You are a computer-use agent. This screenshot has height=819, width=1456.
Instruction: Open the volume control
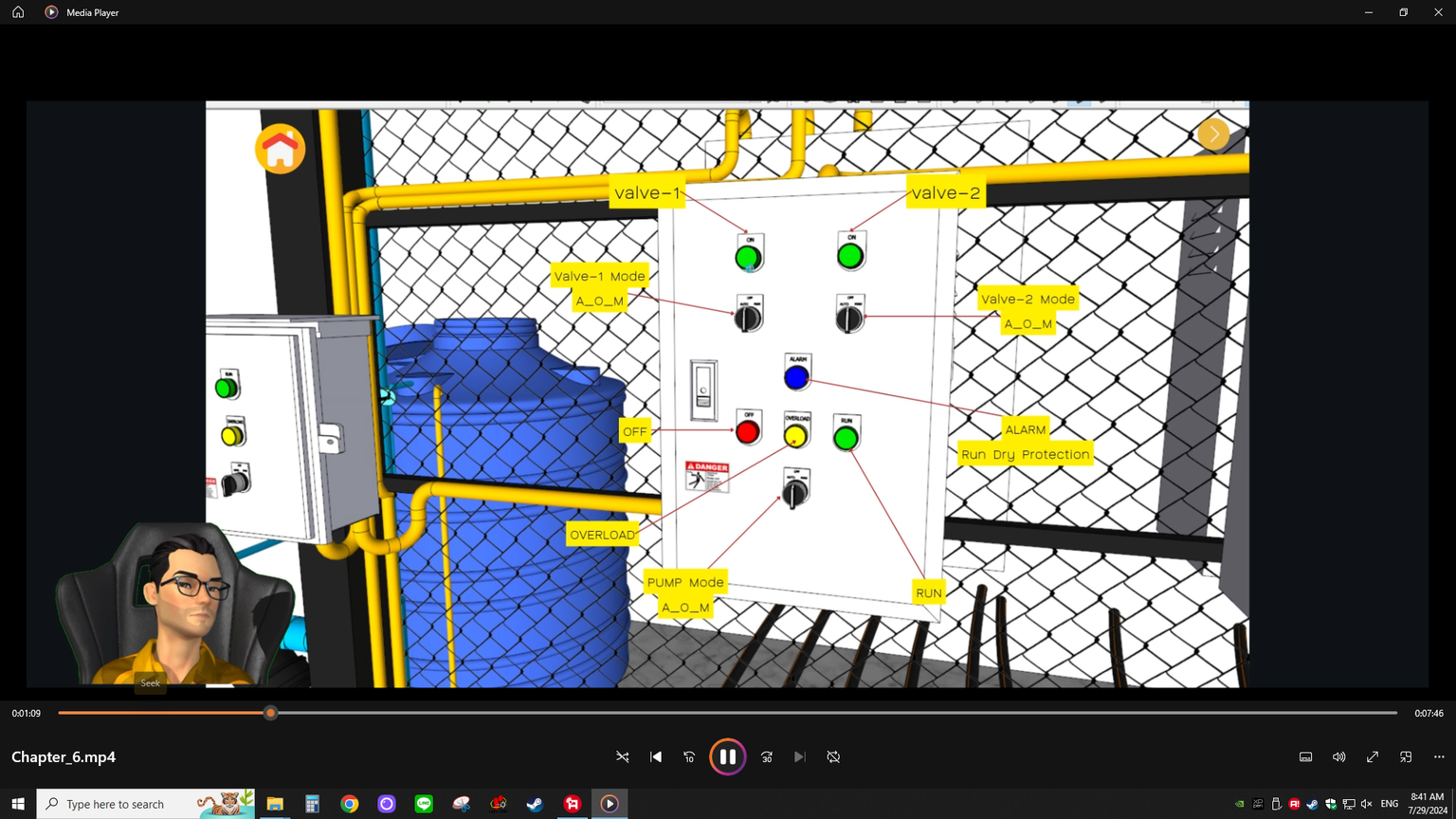tap(1338, 756)
